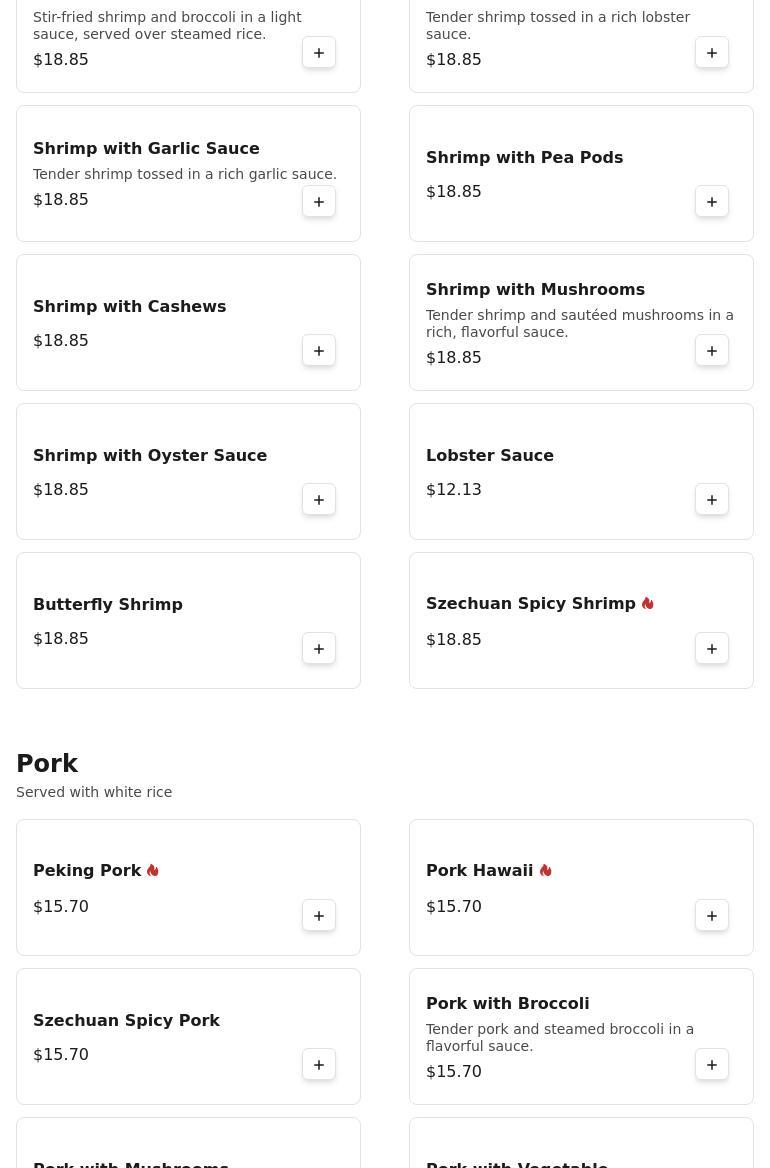
Task: Add Pork with Broccoli to order
Action: click(x=712, y=1065)
